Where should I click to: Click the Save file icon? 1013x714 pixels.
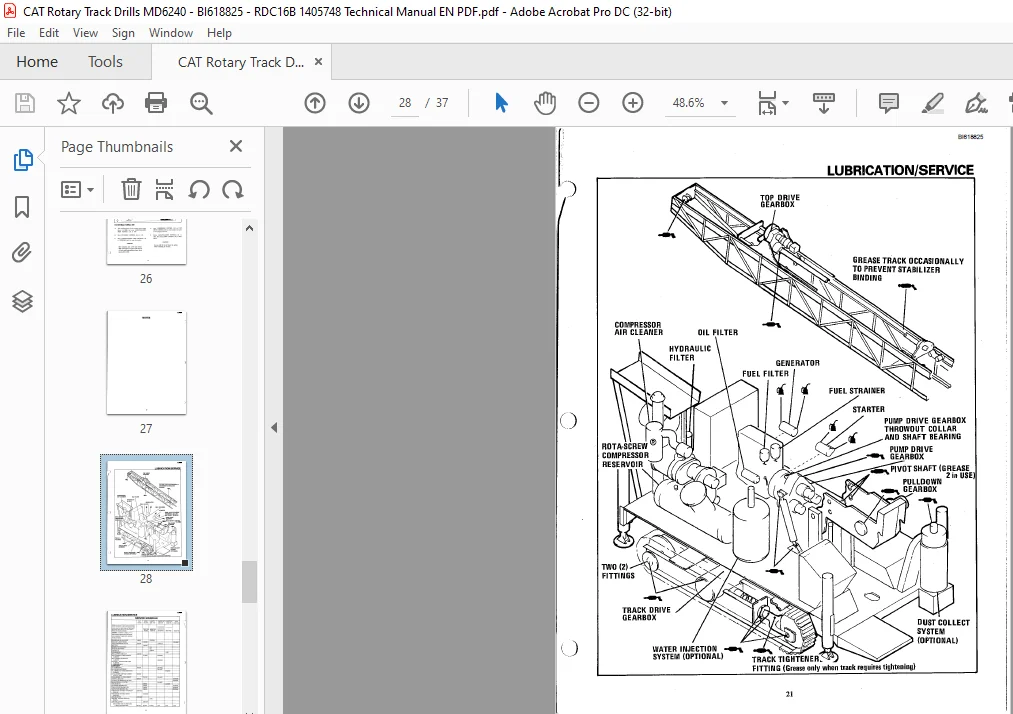tap(25, 103)
